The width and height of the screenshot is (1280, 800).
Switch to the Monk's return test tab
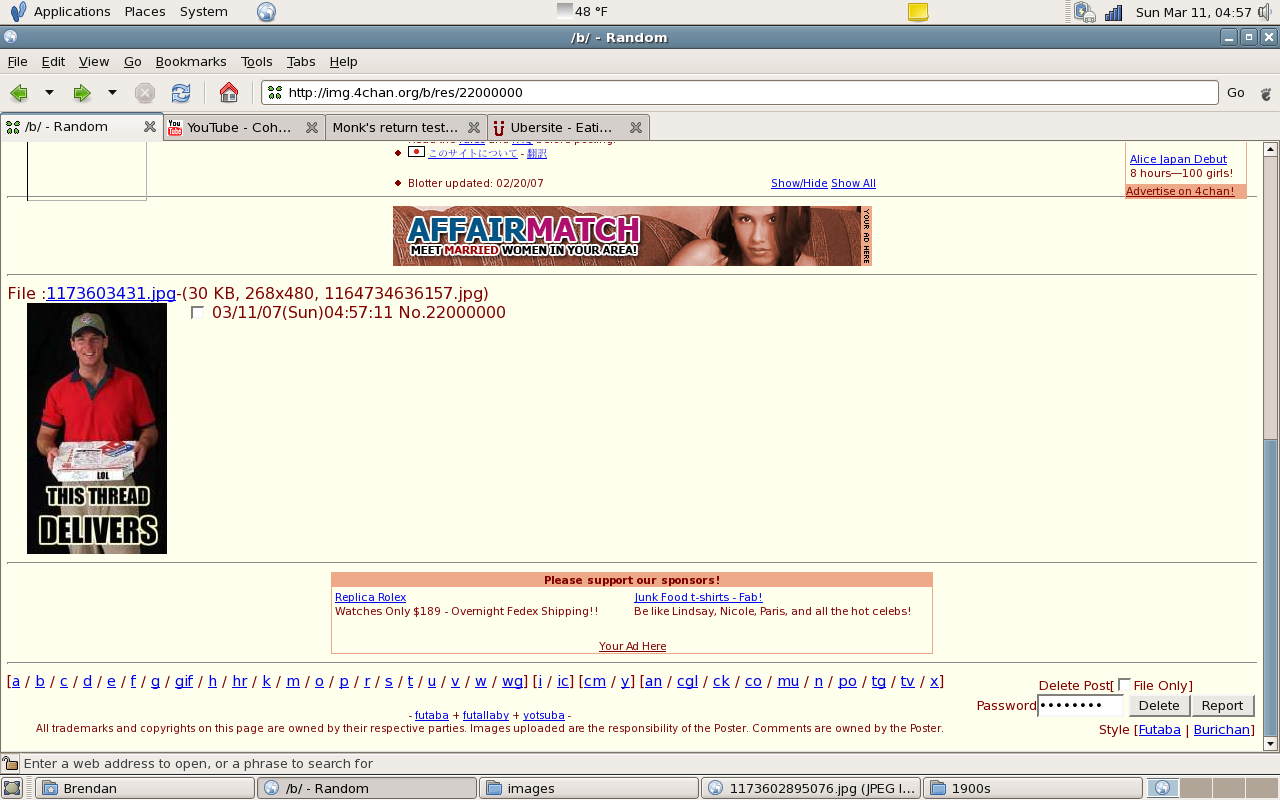point(406,127)
